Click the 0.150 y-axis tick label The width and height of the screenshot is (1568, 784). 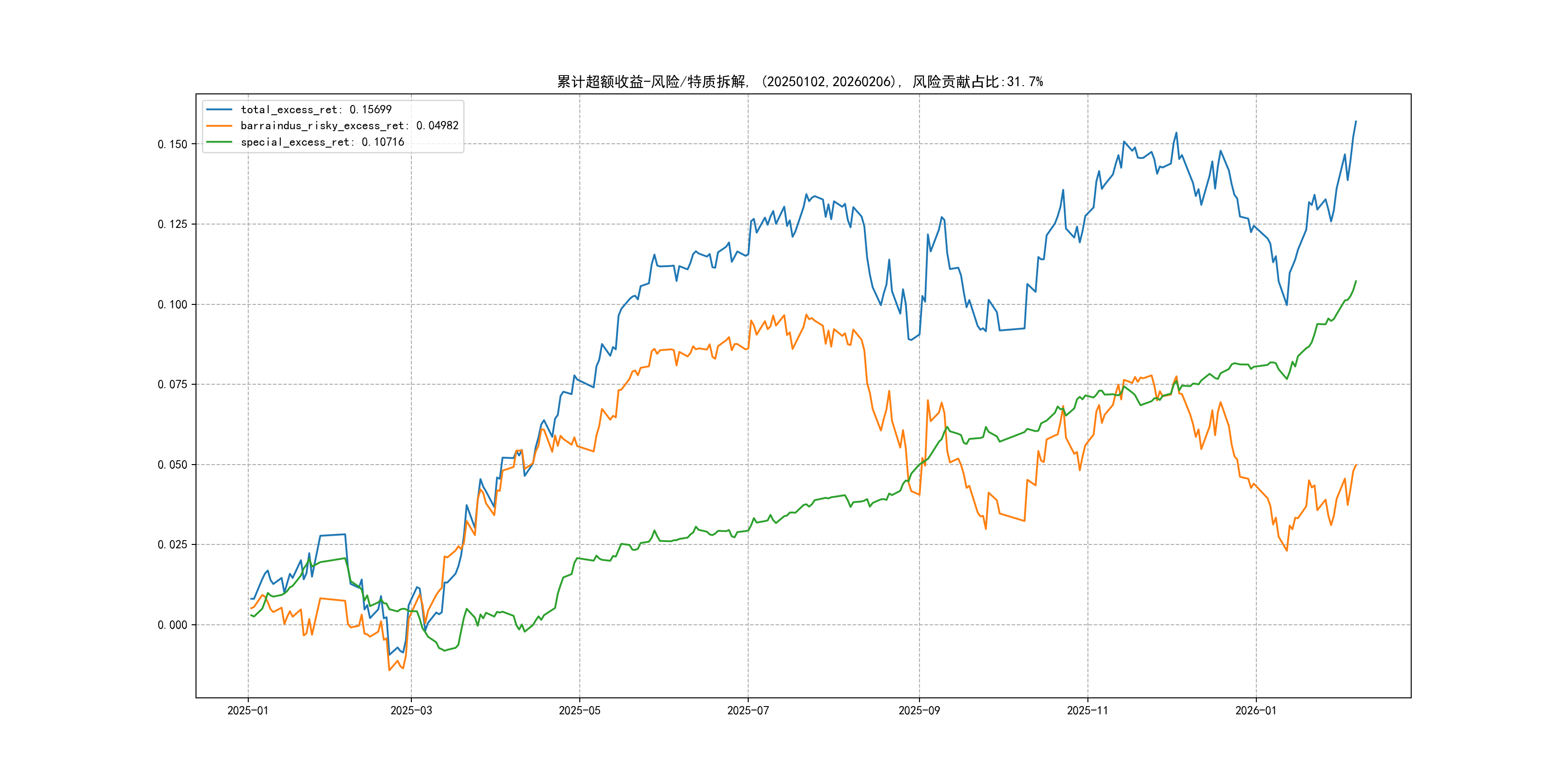(172, 144)
